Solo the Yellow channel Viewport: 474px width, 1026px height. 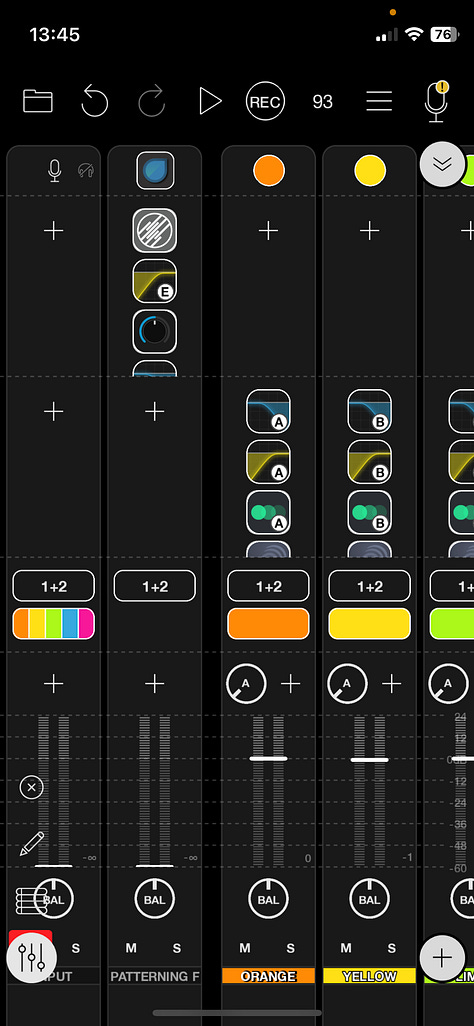pos(392,948)
